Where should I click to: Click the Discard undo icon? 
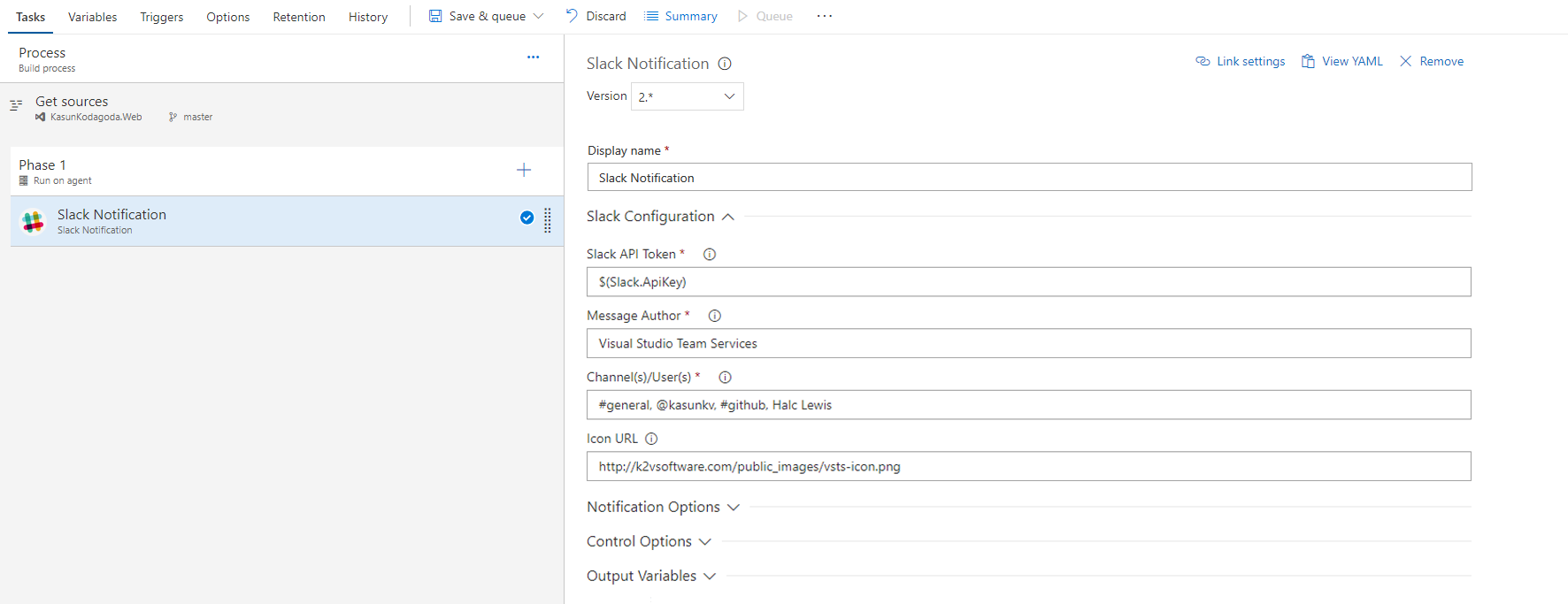click(572, 16)
